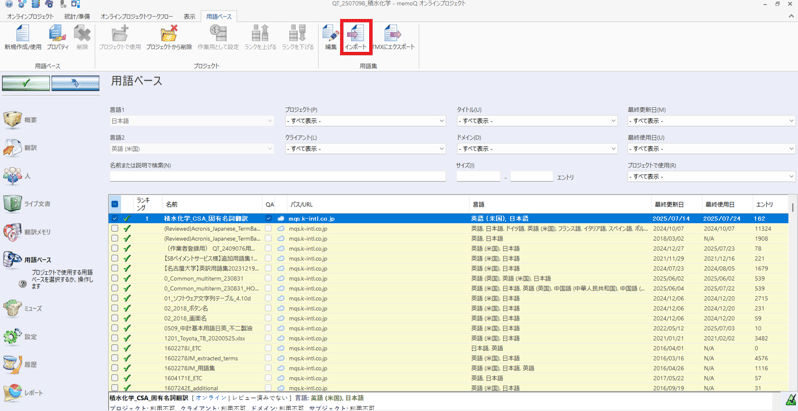Click the first サイズ minimum entries field
798x411 pixels.
coord(478,177)
